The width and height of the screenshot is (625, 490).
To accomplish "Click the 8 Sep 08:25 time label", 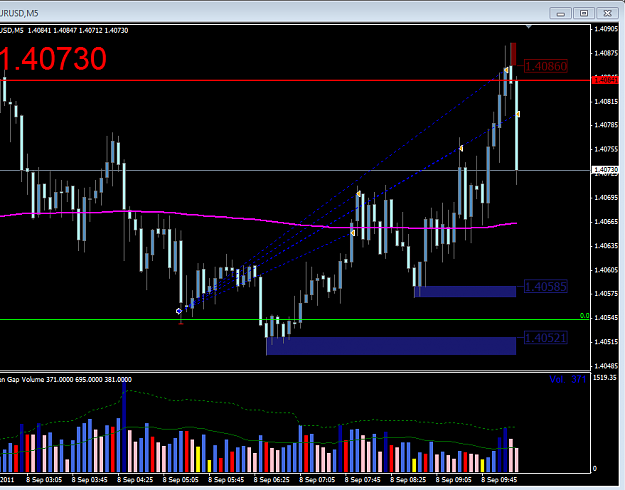I will click(408, 480).
